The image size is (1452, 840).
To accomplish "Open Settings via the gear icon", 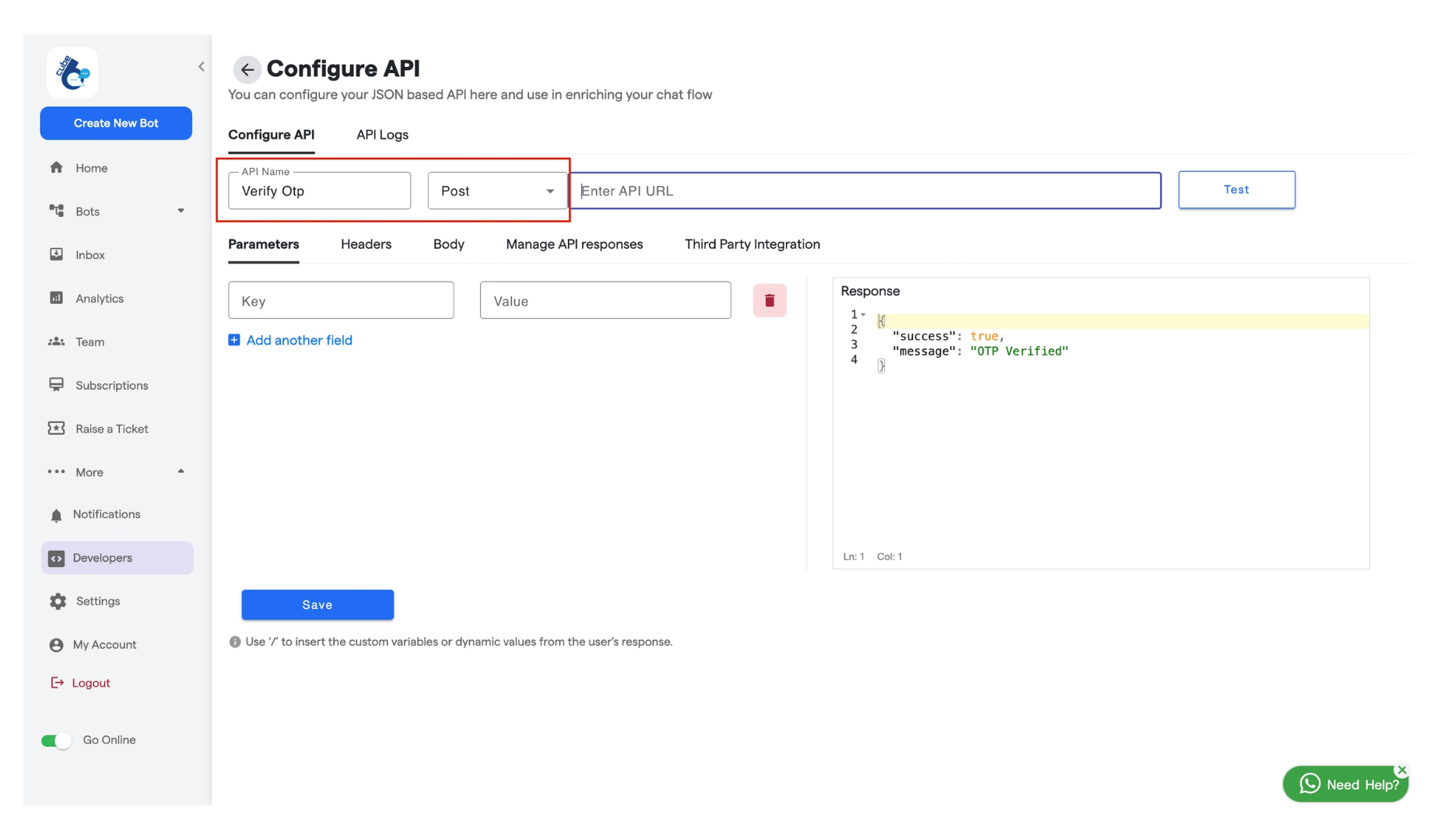I will 57,600.
